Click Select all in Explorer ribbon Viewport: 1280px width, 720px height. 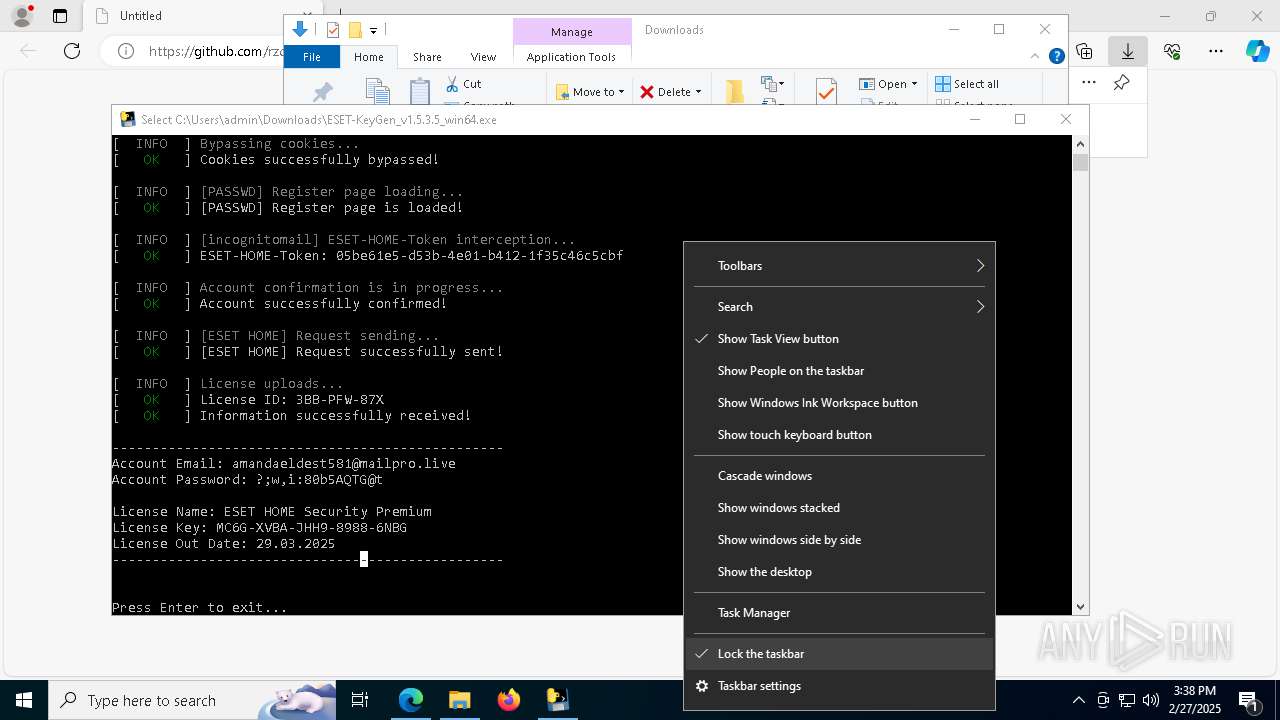coord(967,84)
